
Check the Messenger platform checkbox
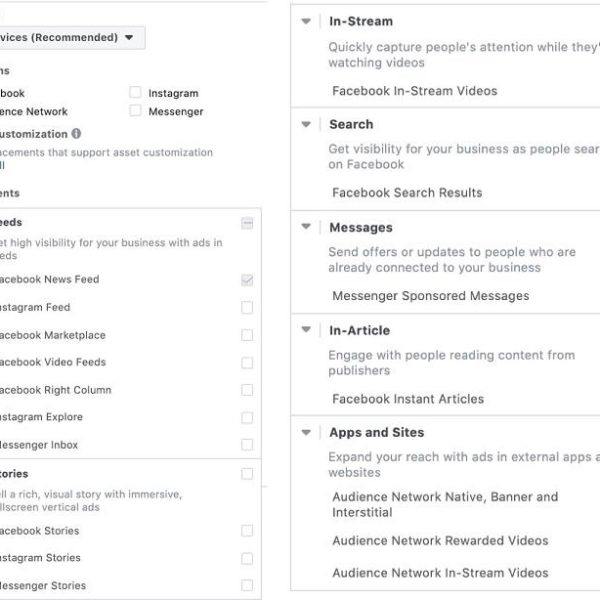pos(135,112)
